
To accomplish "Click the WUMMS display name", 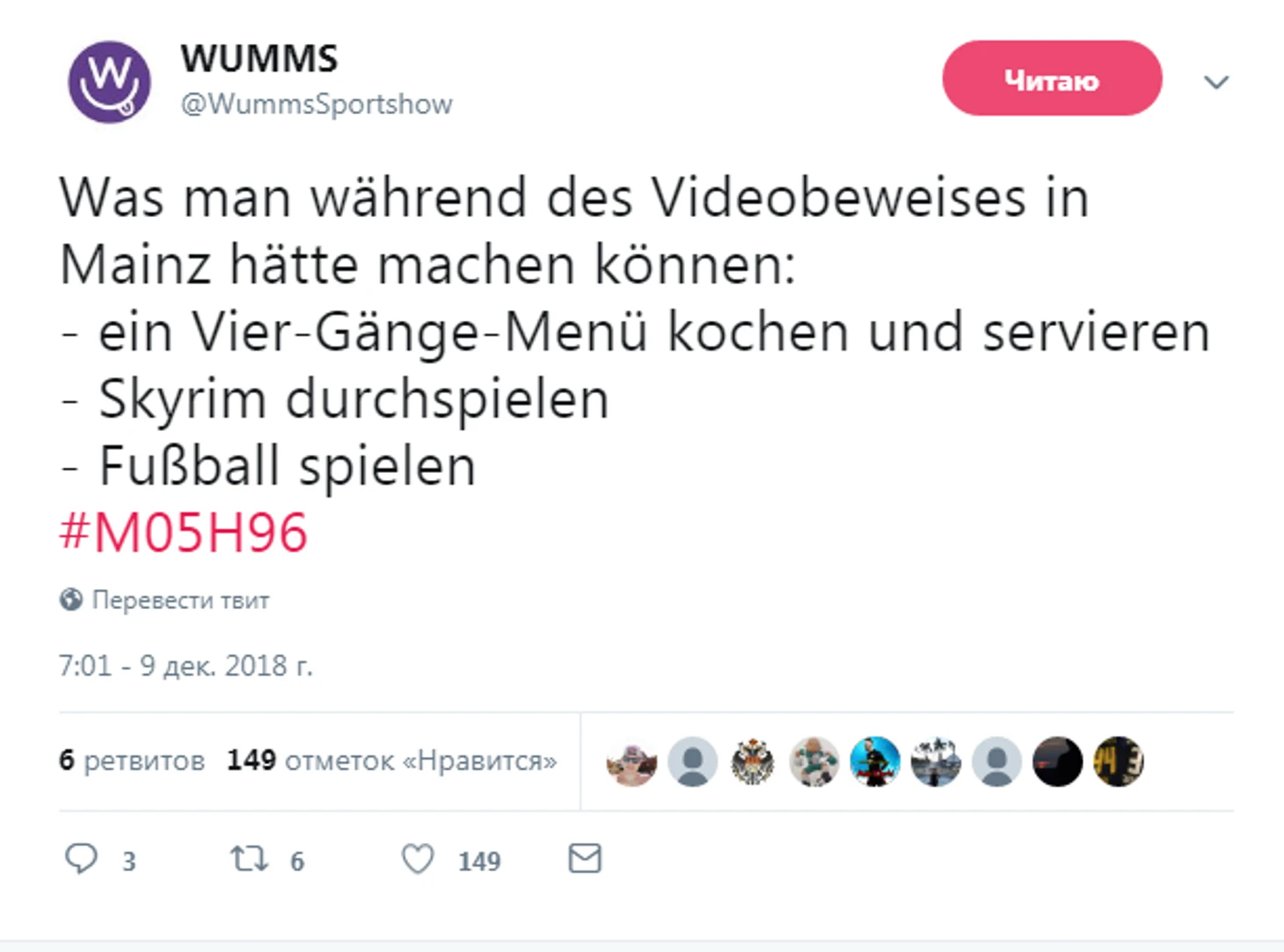I will point(259,59).
